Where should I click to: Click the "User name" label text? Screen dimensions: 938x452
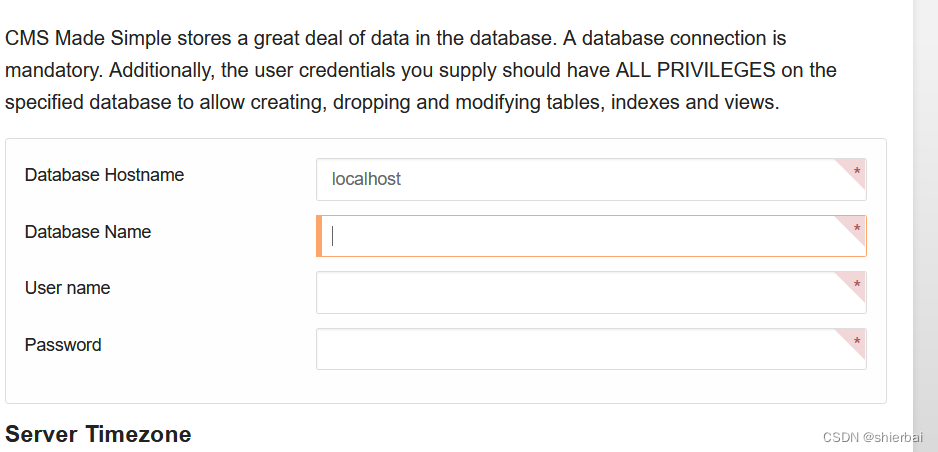click(x=67, y=288)
